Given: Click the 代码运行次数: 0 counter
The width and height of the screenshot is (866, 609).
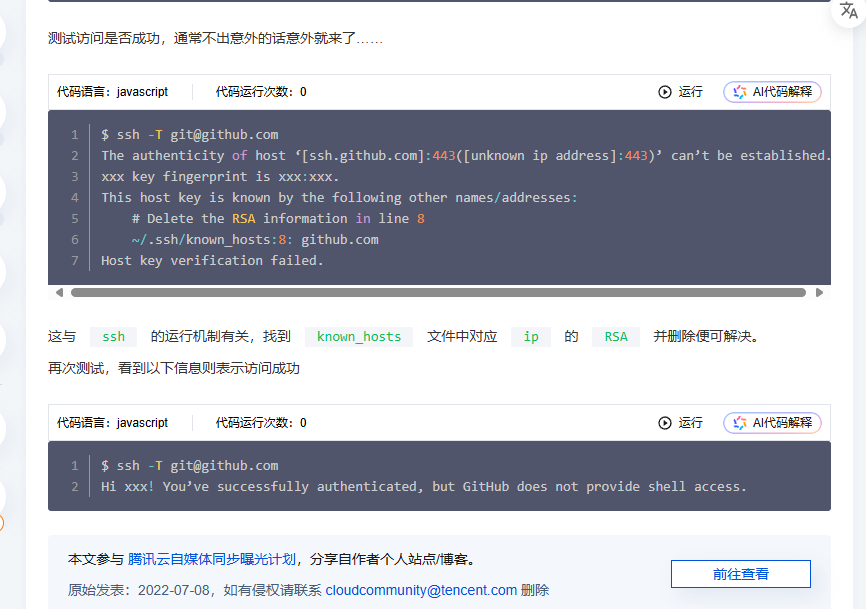Looking at the screenshot, I should [261, 92].
